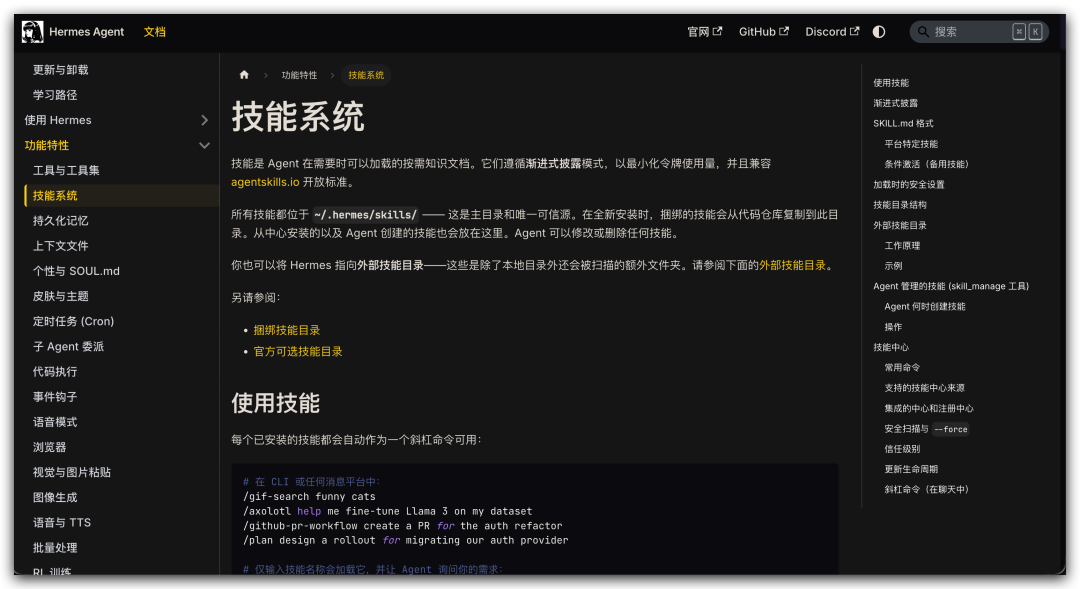Open the 官方可选技能目录 link
This screenshot has height=589, width=1080.
pos(297,351)
